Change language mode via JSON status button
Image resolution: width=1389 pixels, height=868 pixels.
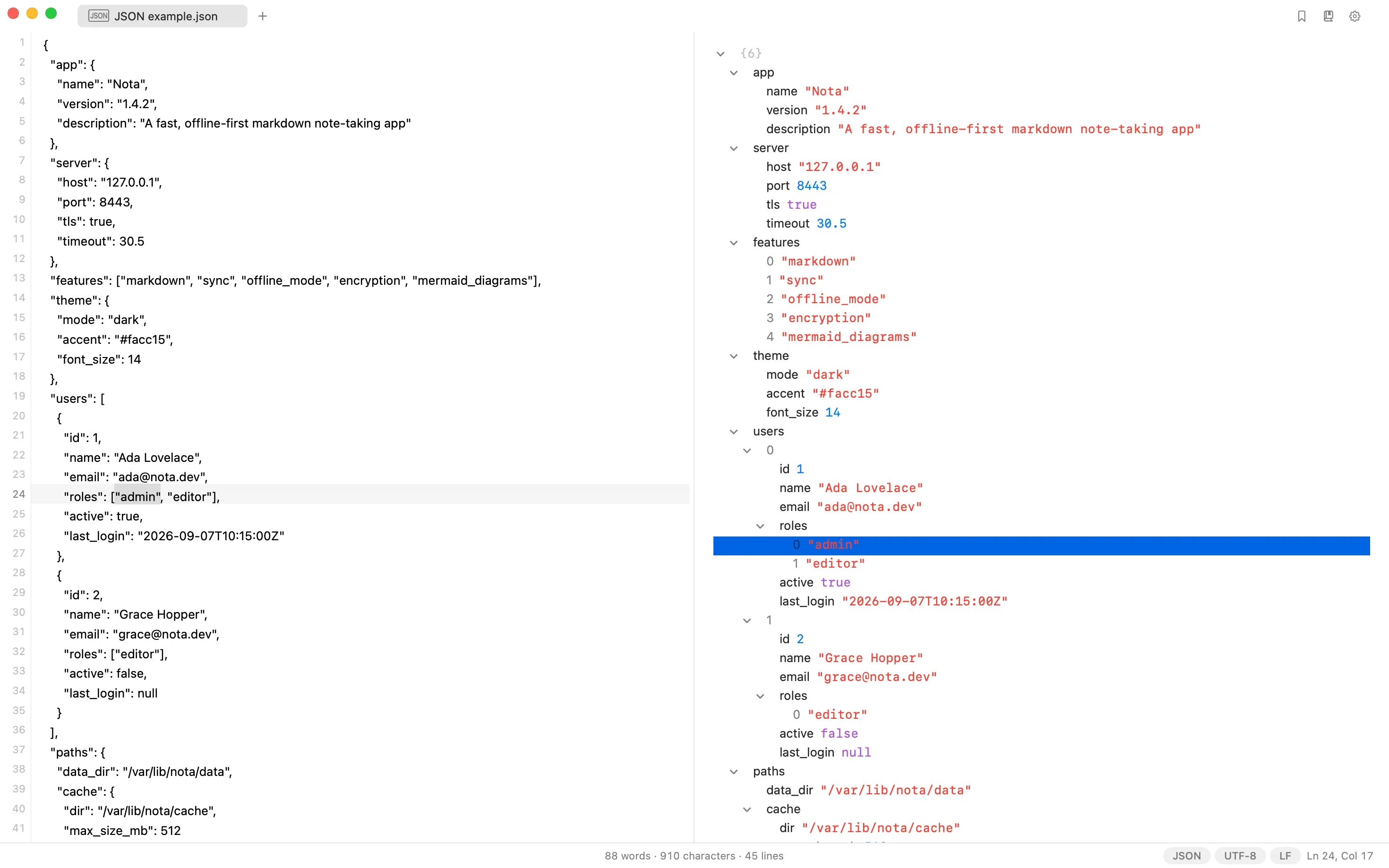coord(1186,855)
